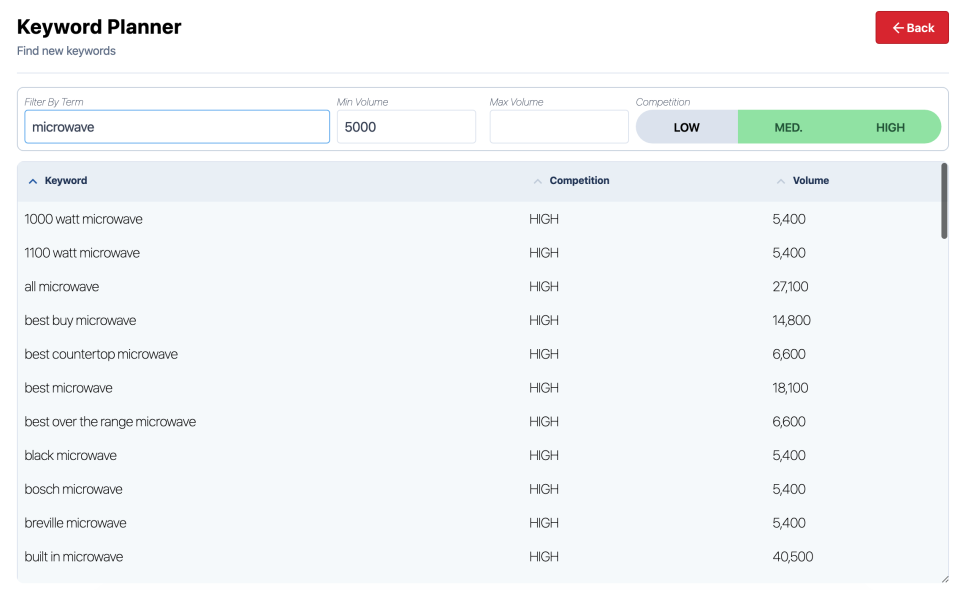The width and height of the screenshot is (960, 590).
Task: Sort by Volume column chevron
Action: pos(781,181)
